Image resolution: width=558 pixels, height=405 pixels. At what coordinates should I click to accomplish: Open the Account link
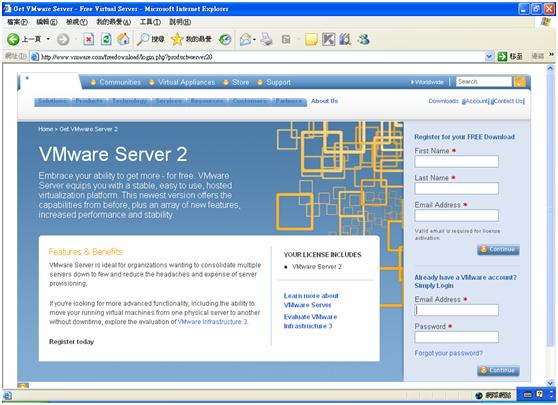[x=477, y=101]
